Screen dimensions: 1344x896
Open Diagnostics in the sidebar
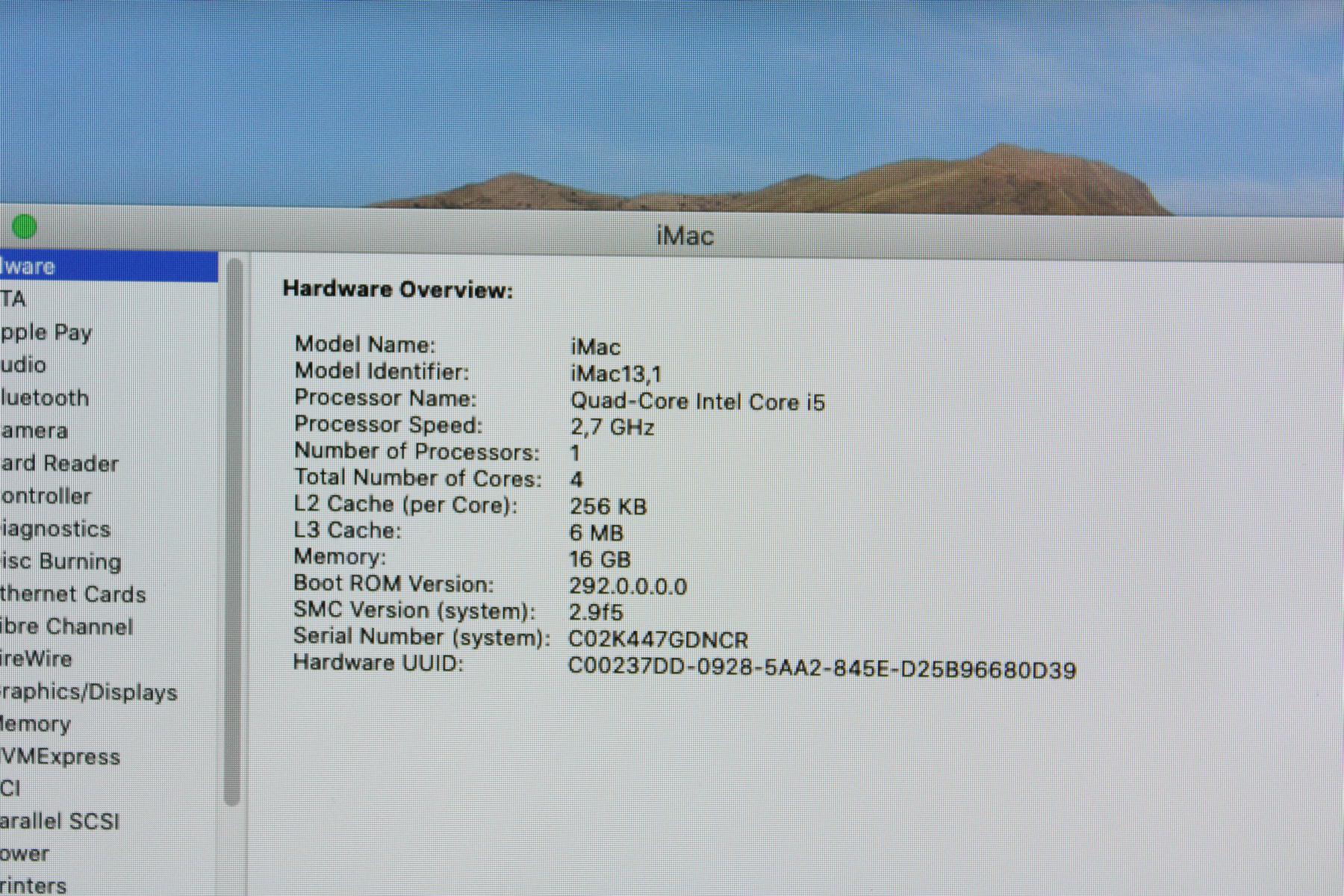55,529
